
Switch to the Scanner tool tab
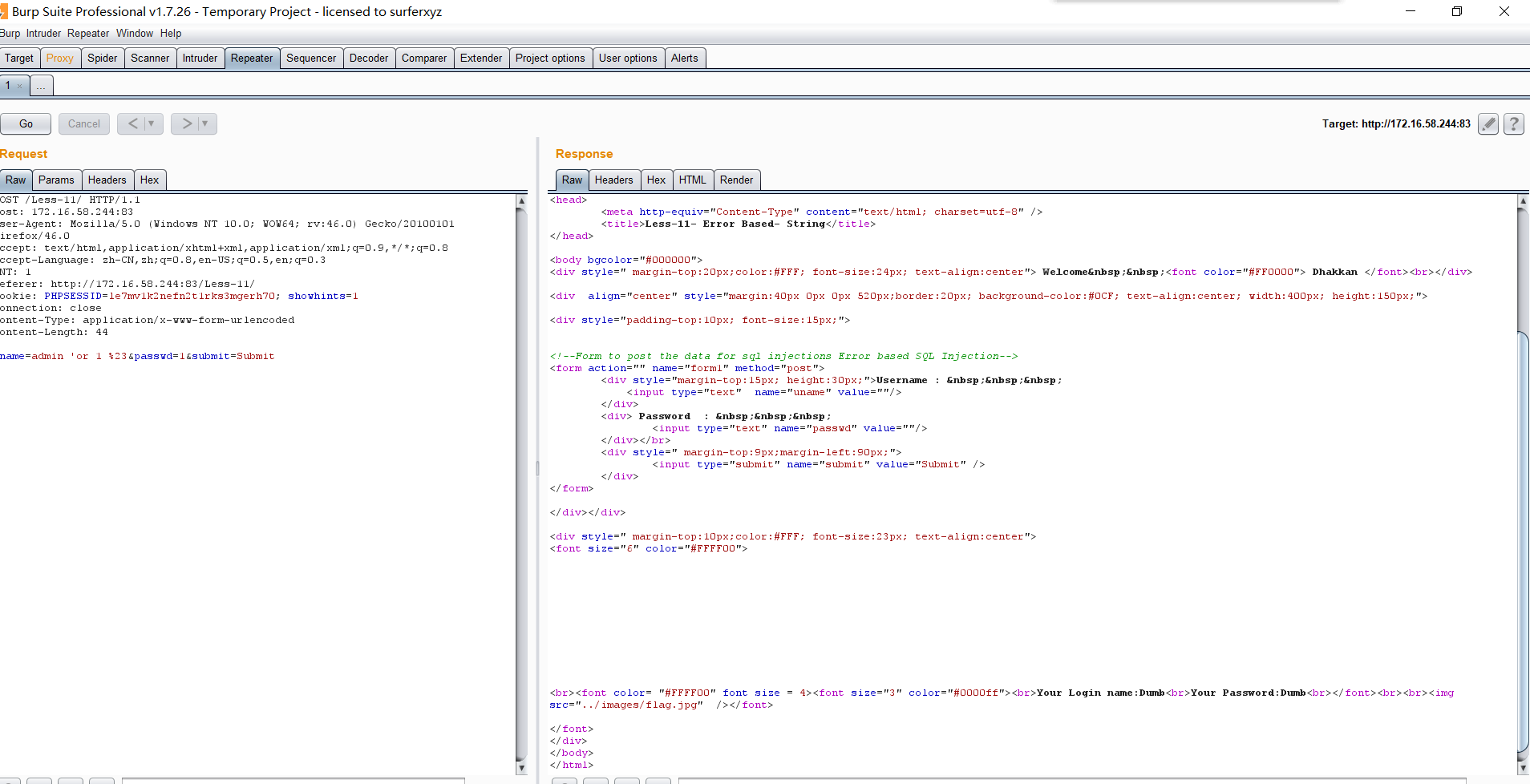click(150, 58)
